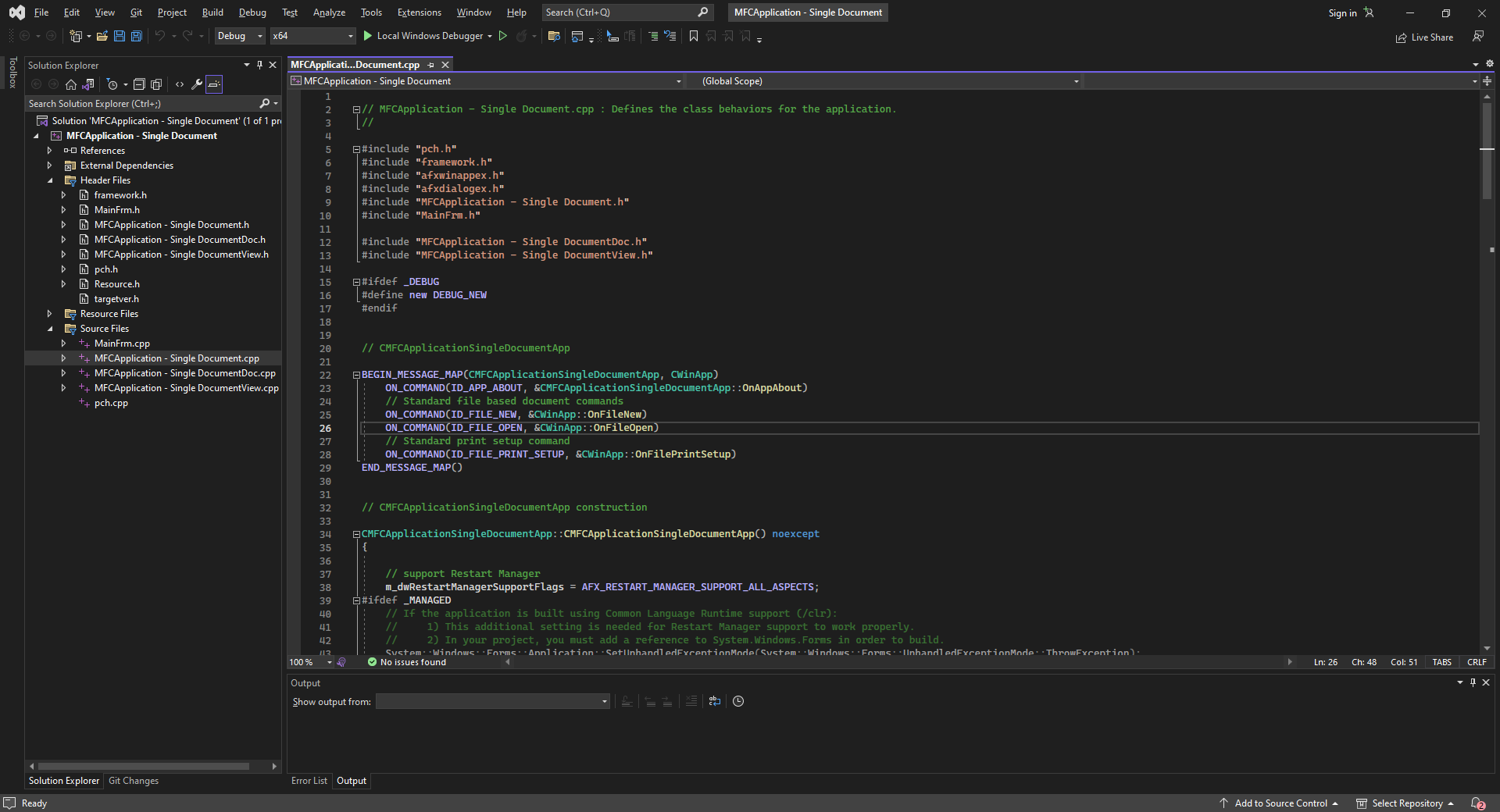Click the No issues found indicator

pyautogui.click(x=406, y=662)
